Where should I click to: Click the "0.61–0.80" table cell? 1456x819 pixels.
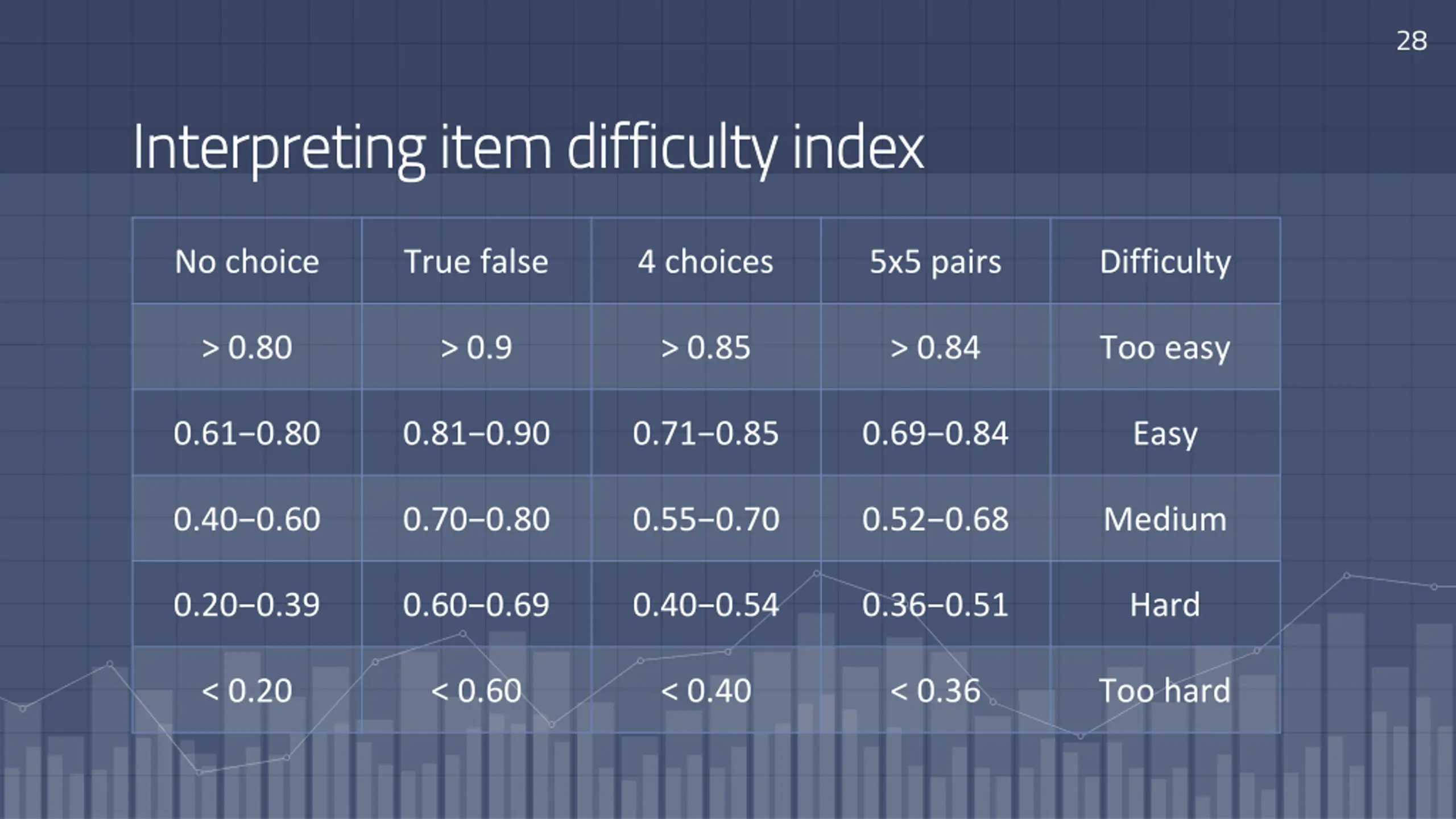tap(247, 433)
